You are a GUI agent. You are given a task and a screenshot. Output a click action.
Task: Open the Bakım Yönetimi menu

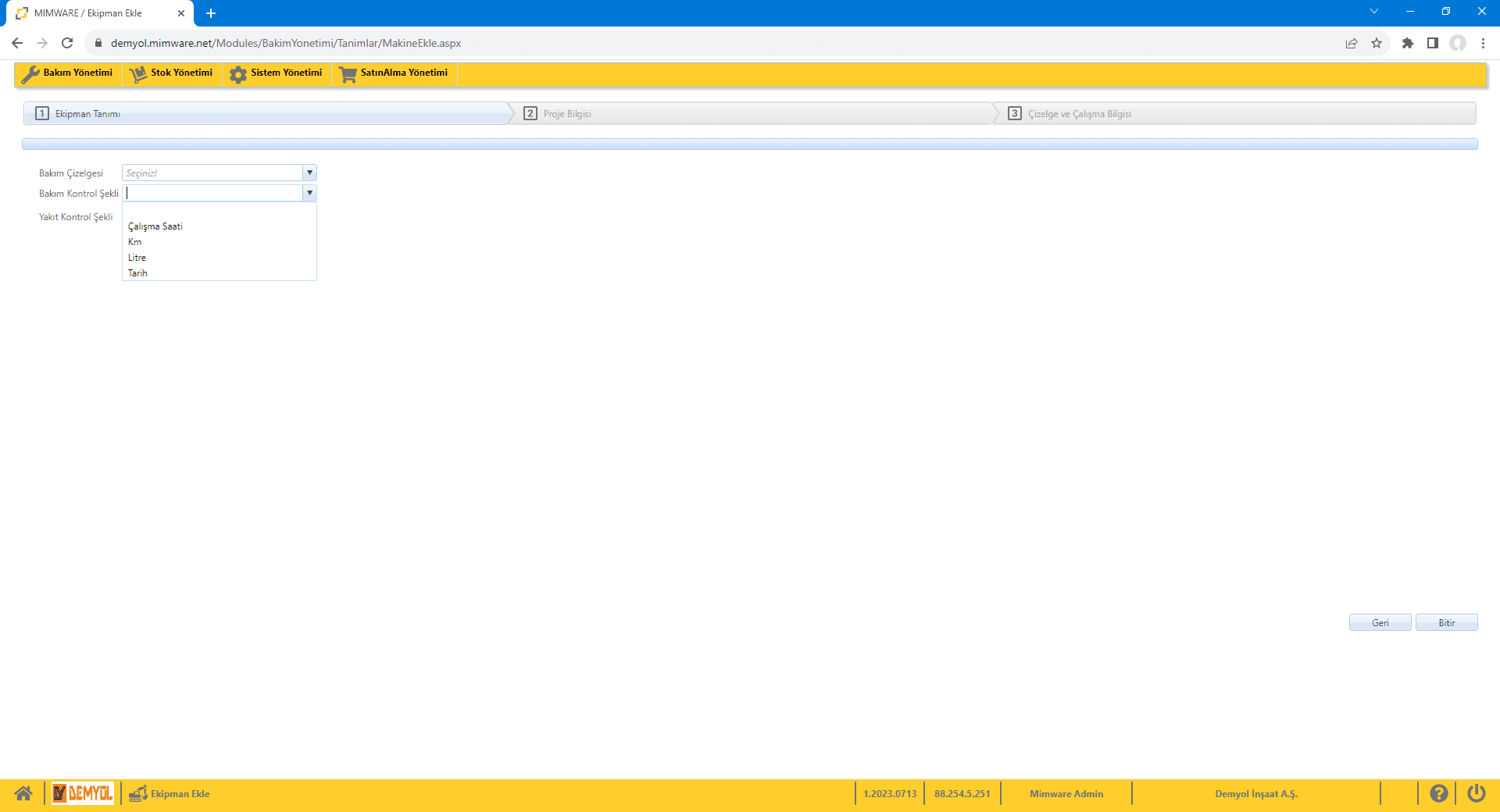click(68, 73)
